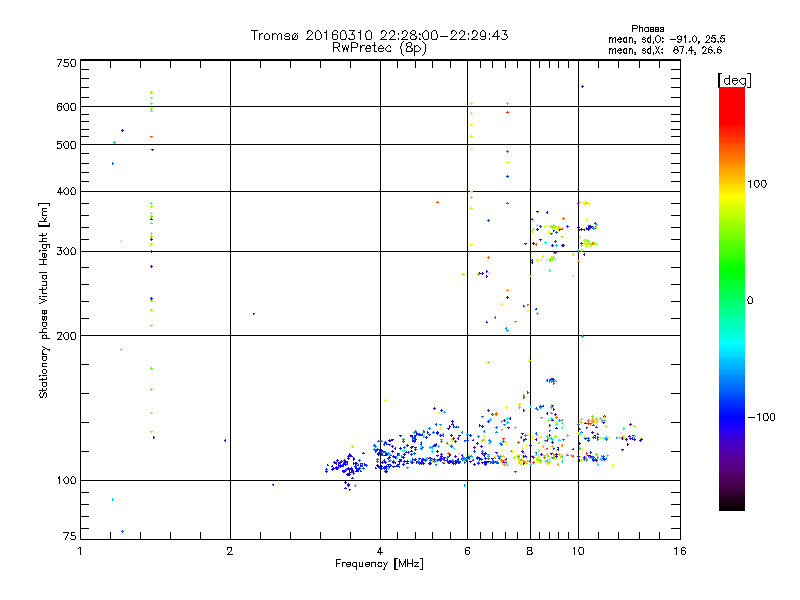Image resolution: width=800 pixels, height=600 pixels.
Task: Click the "600" height axis tick label
Action: 66,107
